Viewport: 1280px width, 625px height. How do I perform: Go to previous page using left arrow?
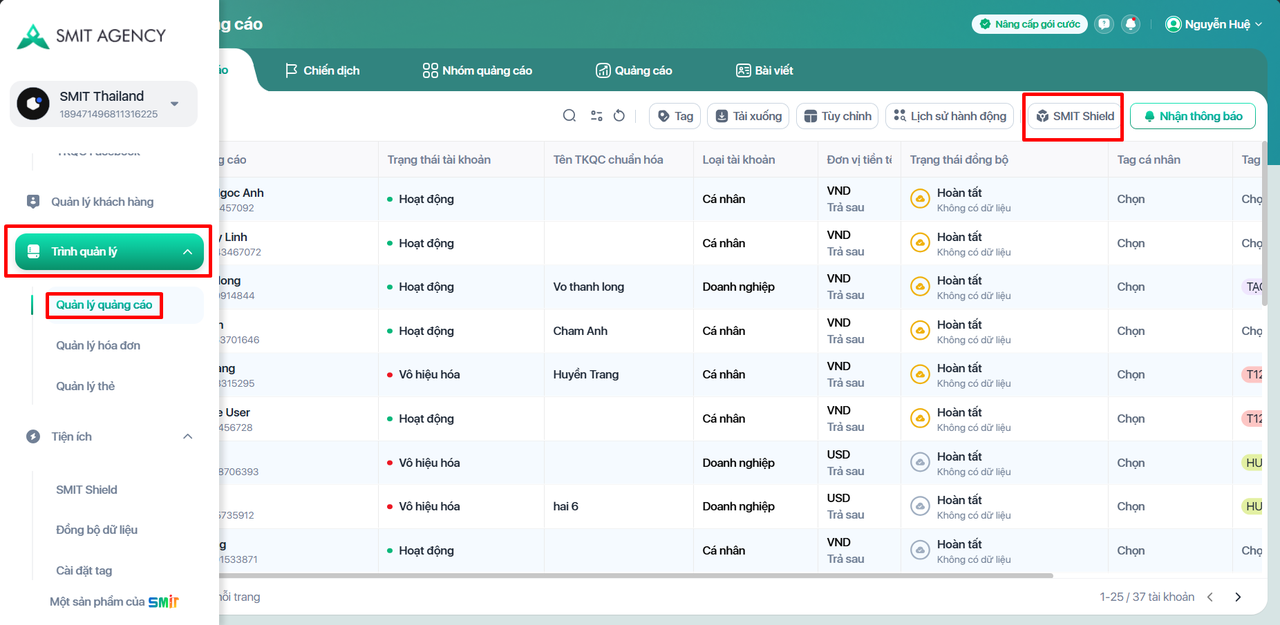pos(1210,597)
